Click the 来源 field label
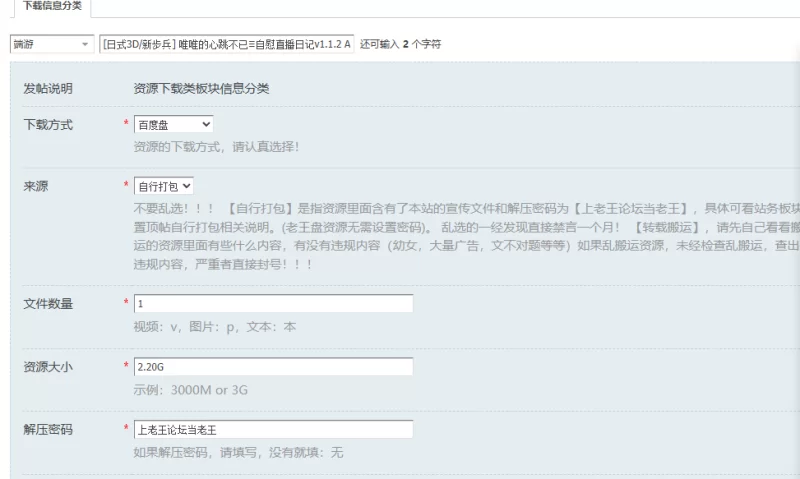This screenshot has height=479, width=800. tap(36, 186)
